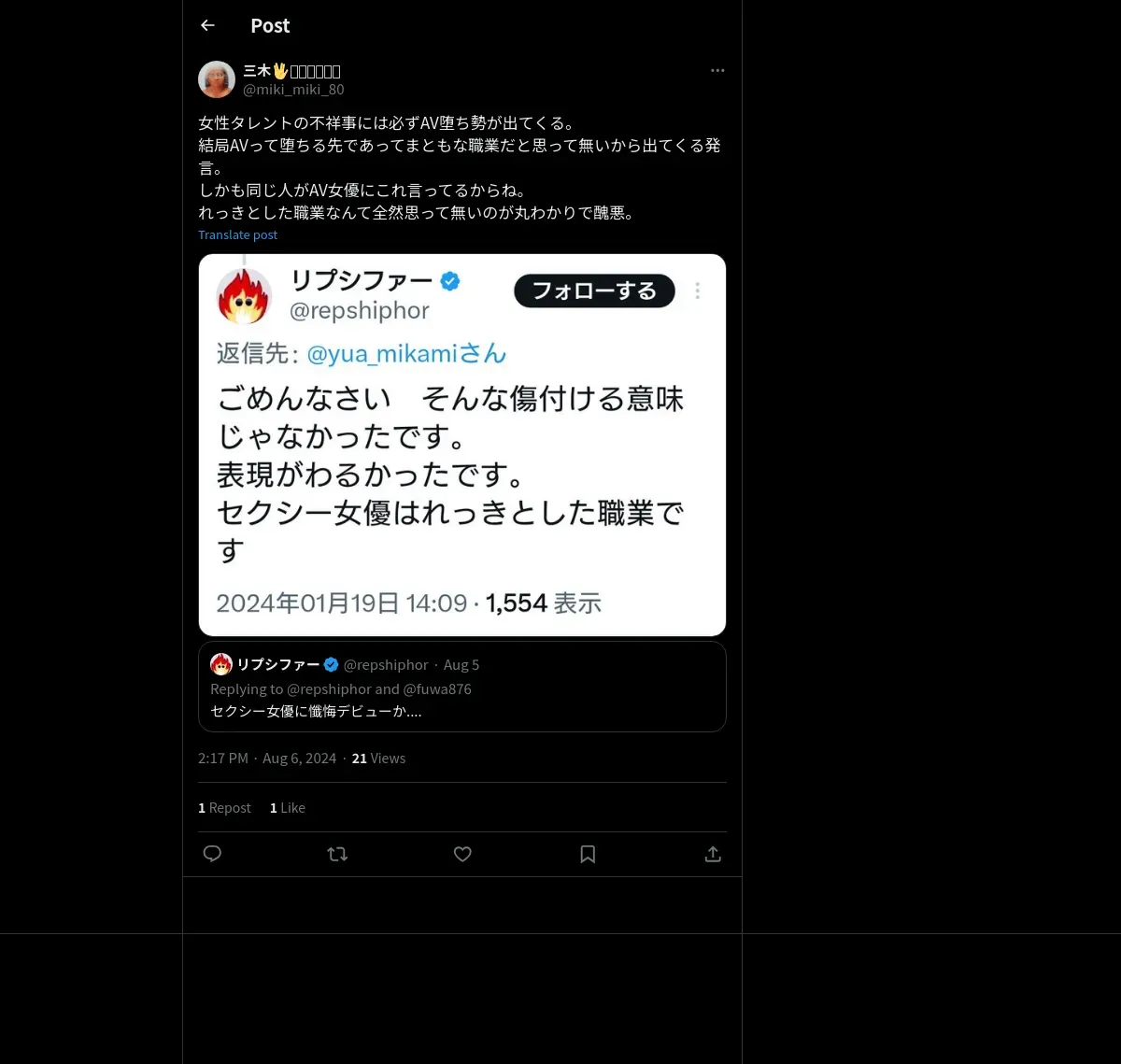The width and height of the screenshot is (1121, 1064).
Task: Click the 三木 display name
Action: tap(291, 71)
